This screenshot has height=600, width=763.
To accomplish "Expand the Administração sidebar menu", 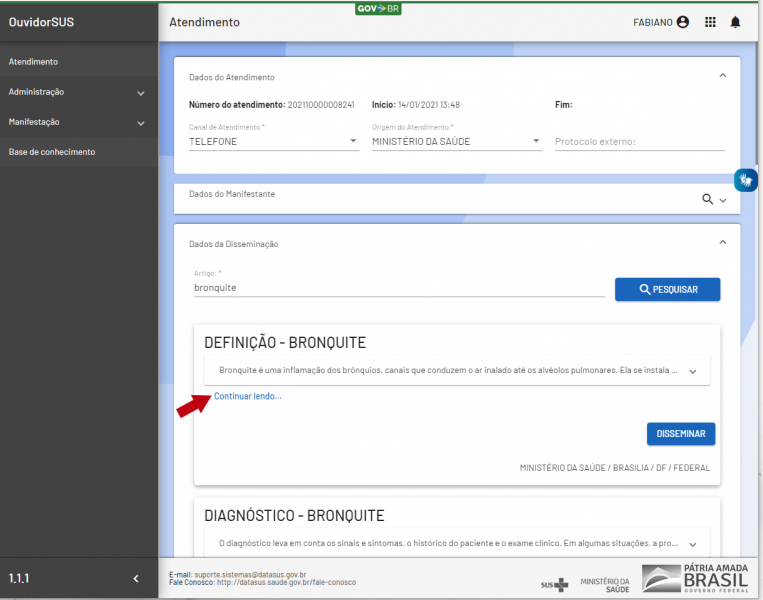I will coord(140,93).
